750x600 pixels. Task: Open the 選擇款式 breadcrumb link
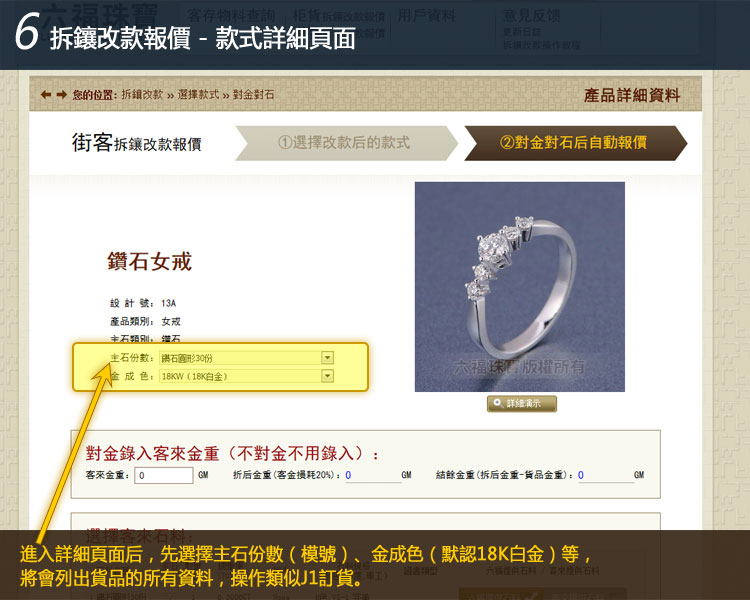[x=198, y=95]
